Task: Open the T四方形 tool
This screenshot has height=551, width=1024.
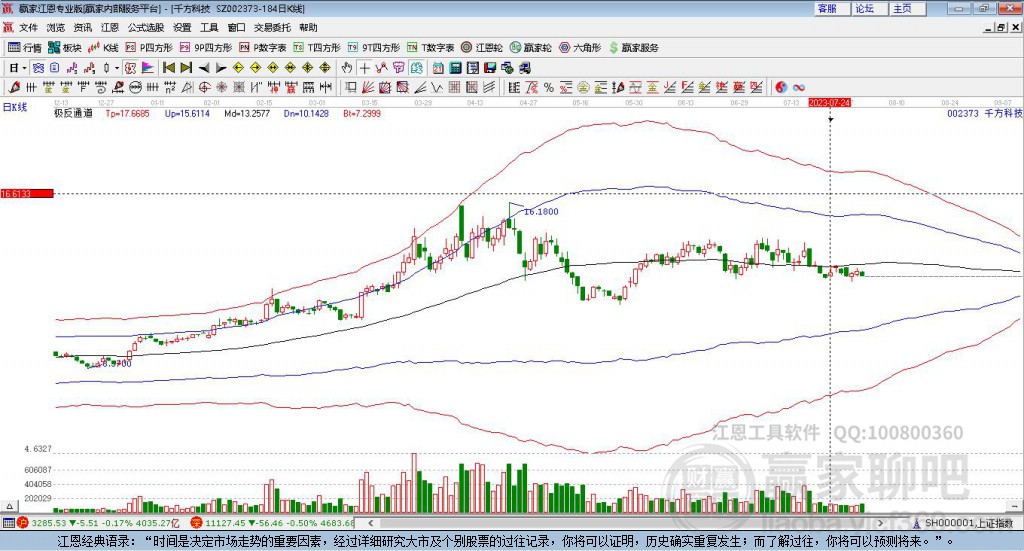Action: click(x=317, y=48)
